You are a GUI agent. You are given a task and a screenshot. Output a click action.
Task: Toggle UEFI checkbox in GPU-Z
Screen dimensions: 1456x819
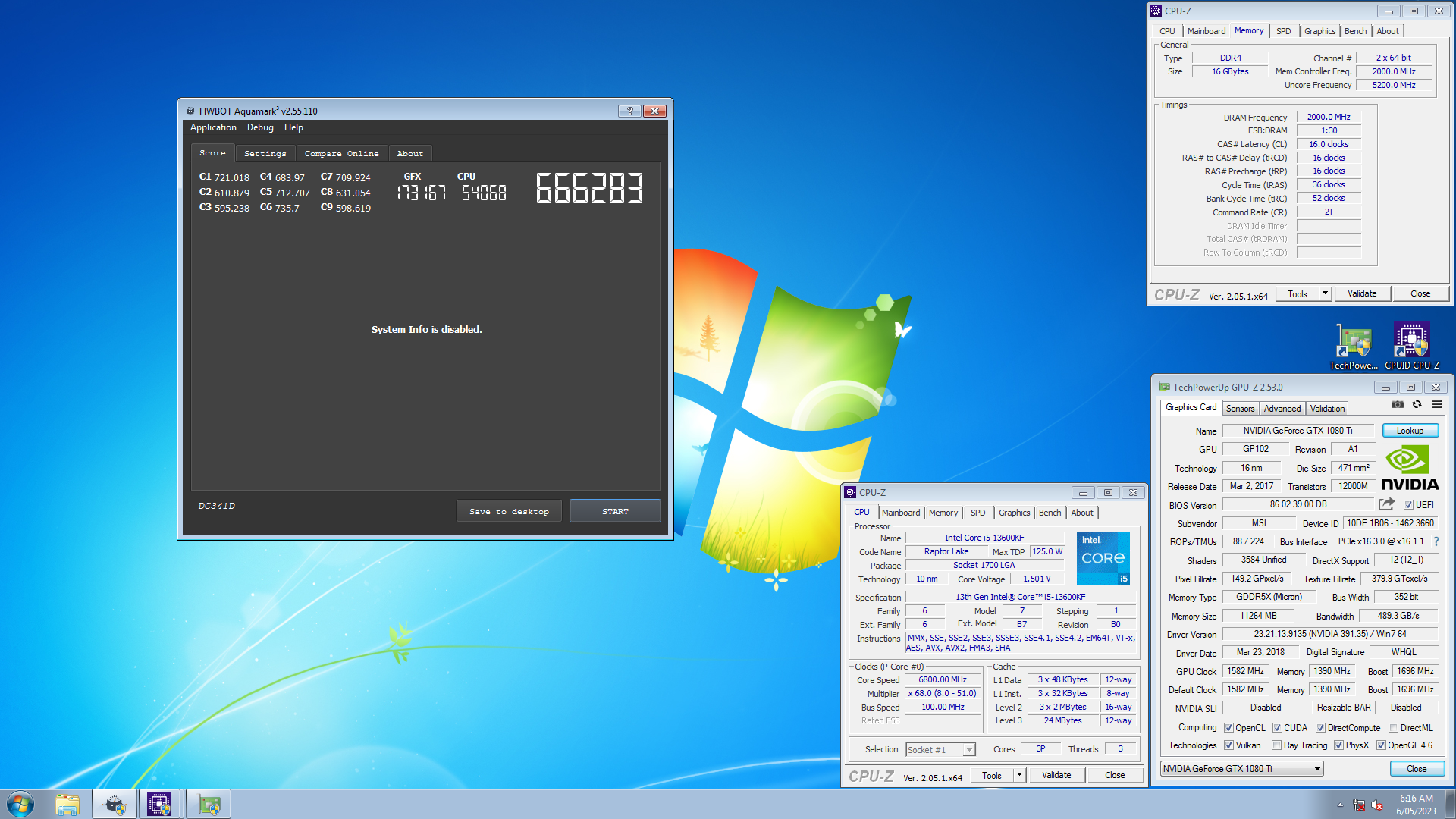1408,504
